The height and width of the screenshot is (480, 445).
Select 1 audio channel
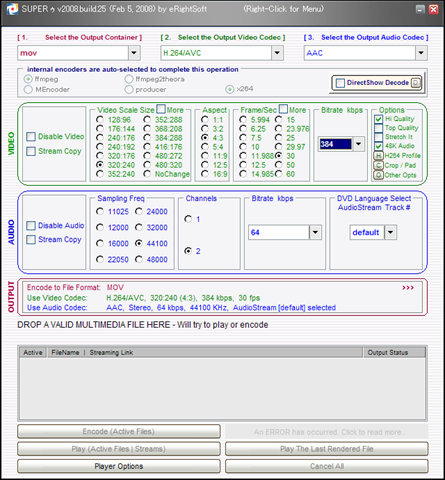[188, 219]
